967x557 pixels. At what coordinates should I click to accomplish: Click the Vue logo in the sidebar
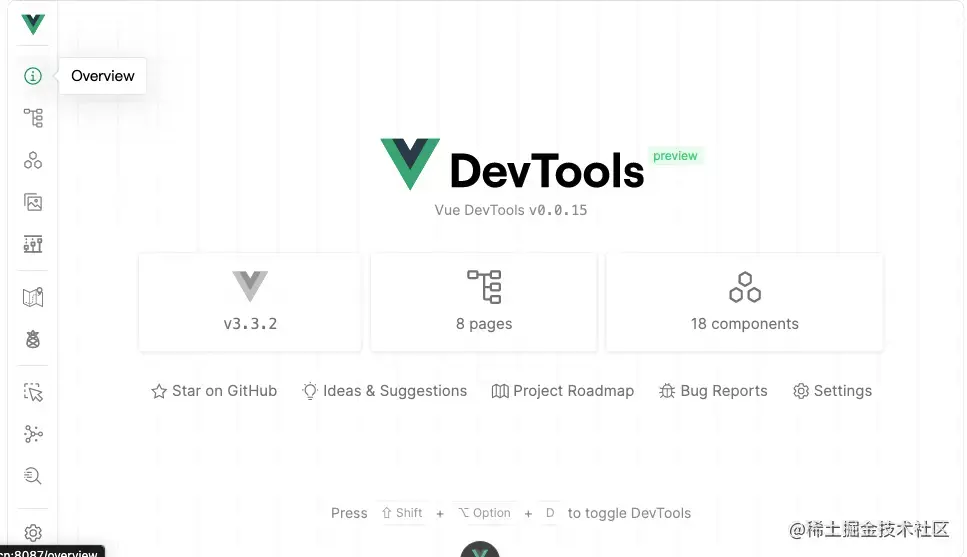point(33,24)
